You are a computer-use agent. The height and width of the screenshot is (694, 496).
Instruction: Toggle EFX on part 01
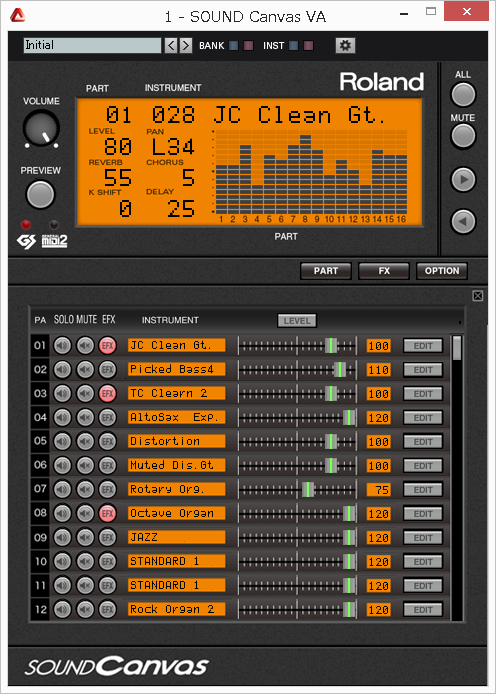[x=108, y=345]
